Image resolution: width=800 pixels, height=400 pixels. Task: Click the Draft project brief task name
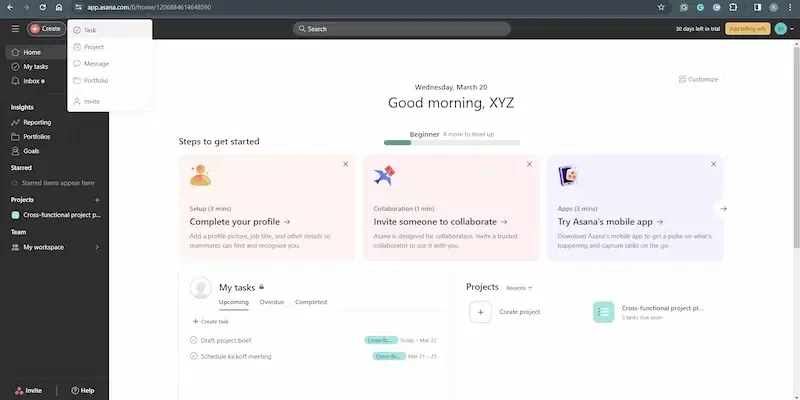pos(226,340)
